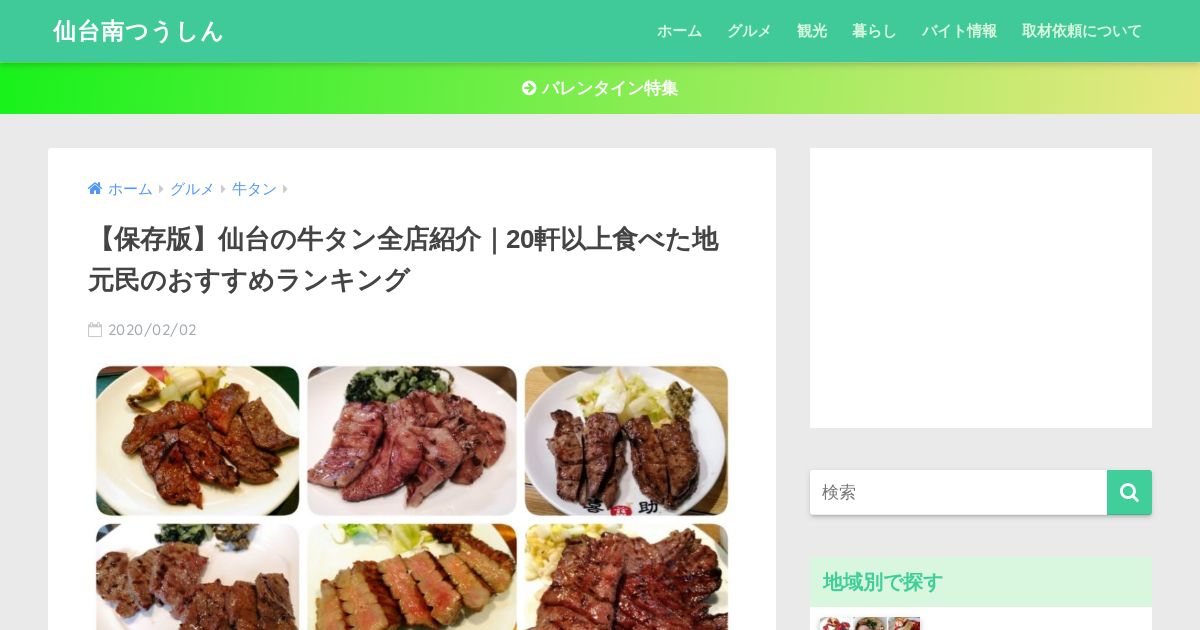Click the arrow icon beside バレンタイン特集

click(529, 88)
